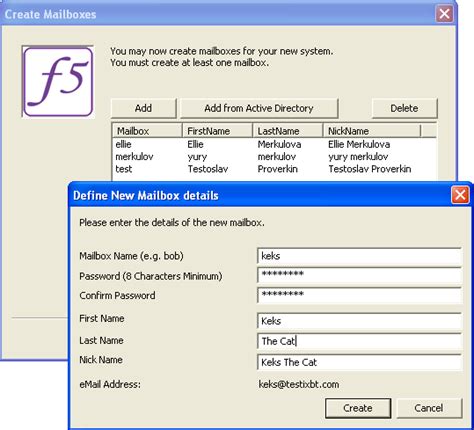Focus the Confirm Password field
The image size is (474, 430).
[359, 295]
